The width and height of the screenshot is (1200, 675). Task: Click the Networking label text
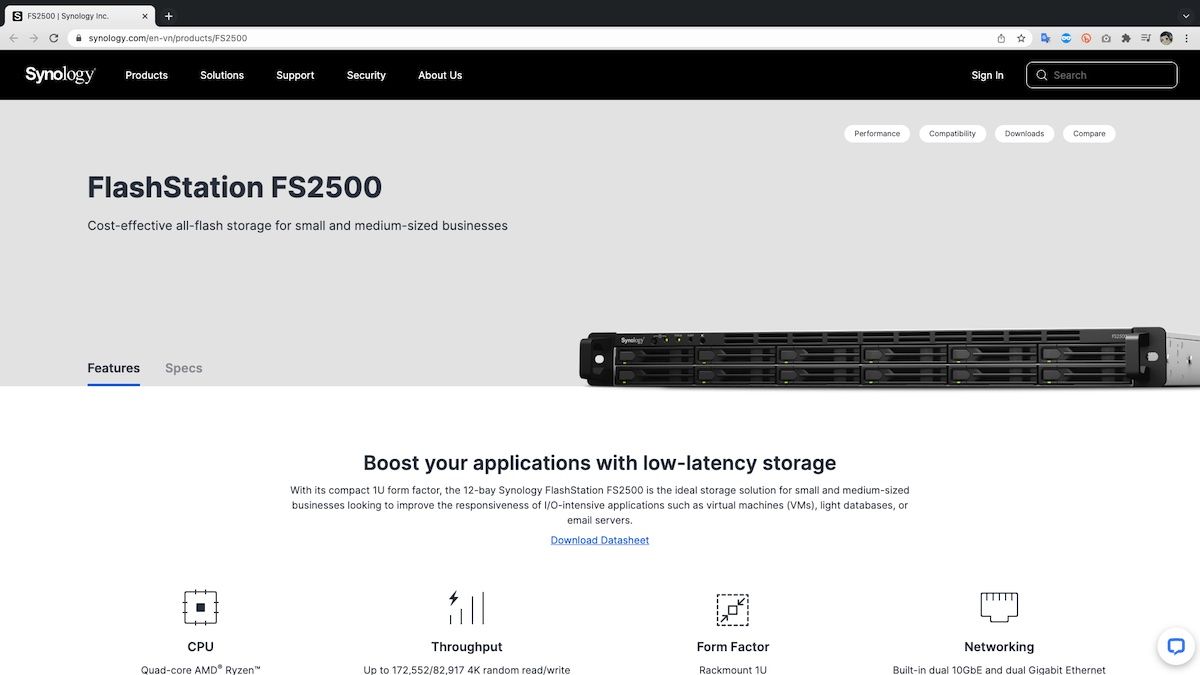click(999, 647)
